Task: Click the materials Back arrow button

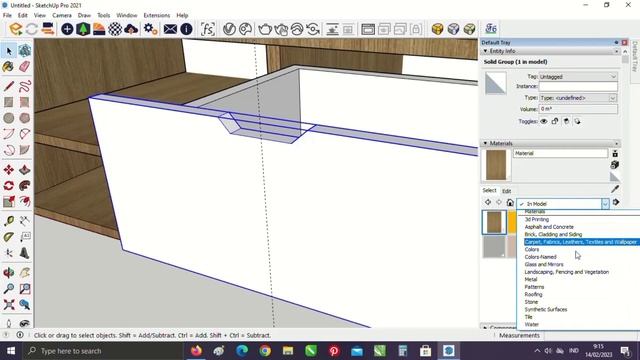Action: [488, 202]
